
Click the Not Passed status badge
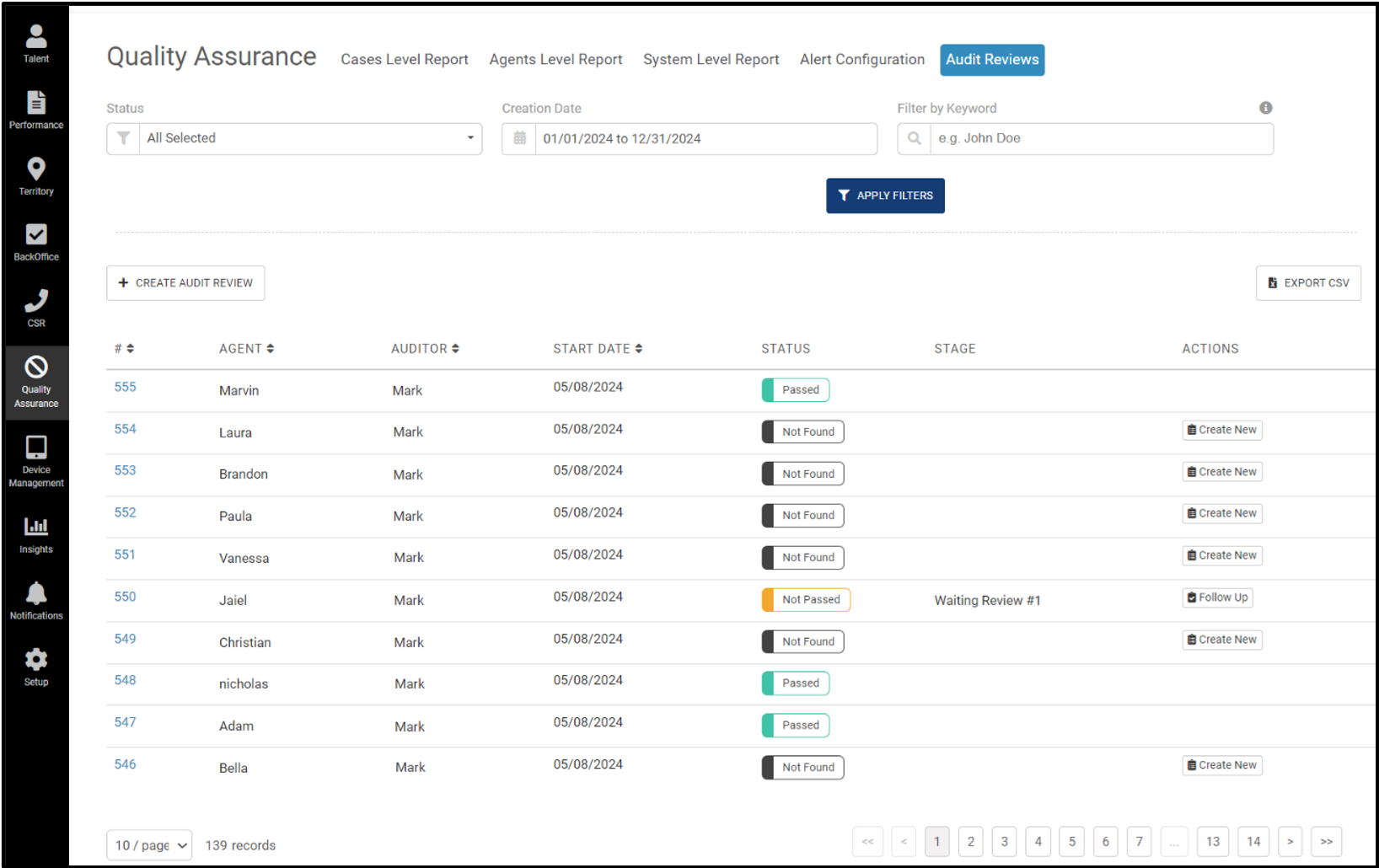click(806, 600)
